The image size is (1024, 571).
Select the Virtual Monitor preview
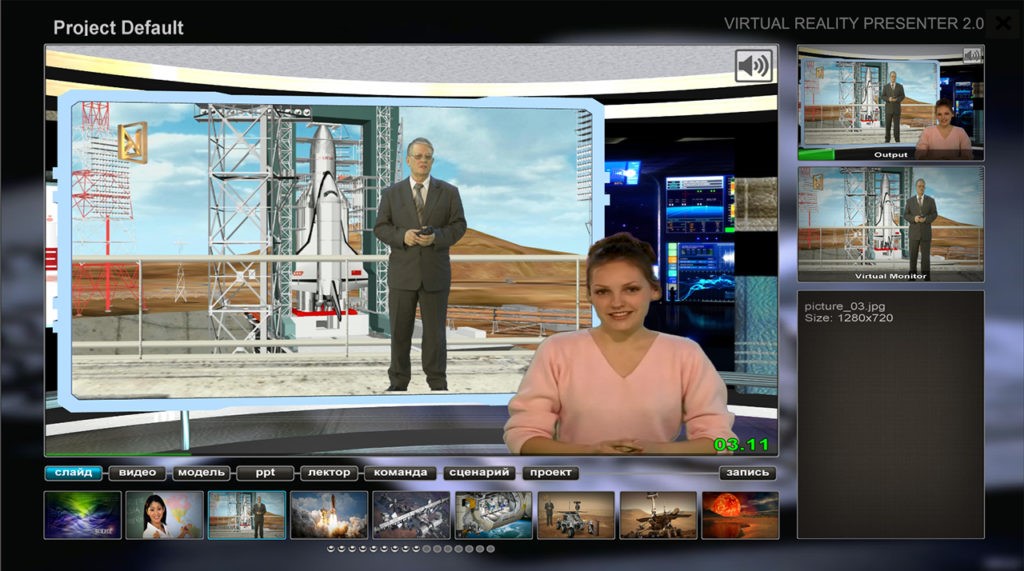click(890, 223)
